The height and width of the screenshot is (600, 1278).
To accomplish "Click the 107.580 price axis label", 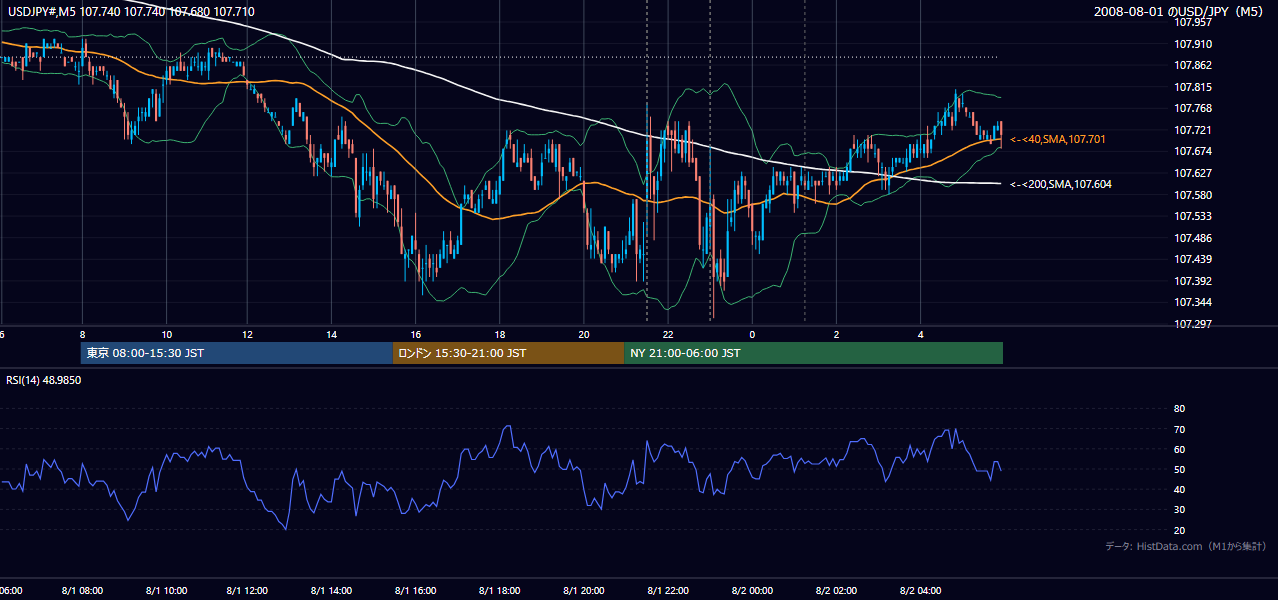I will (1193, 195).
